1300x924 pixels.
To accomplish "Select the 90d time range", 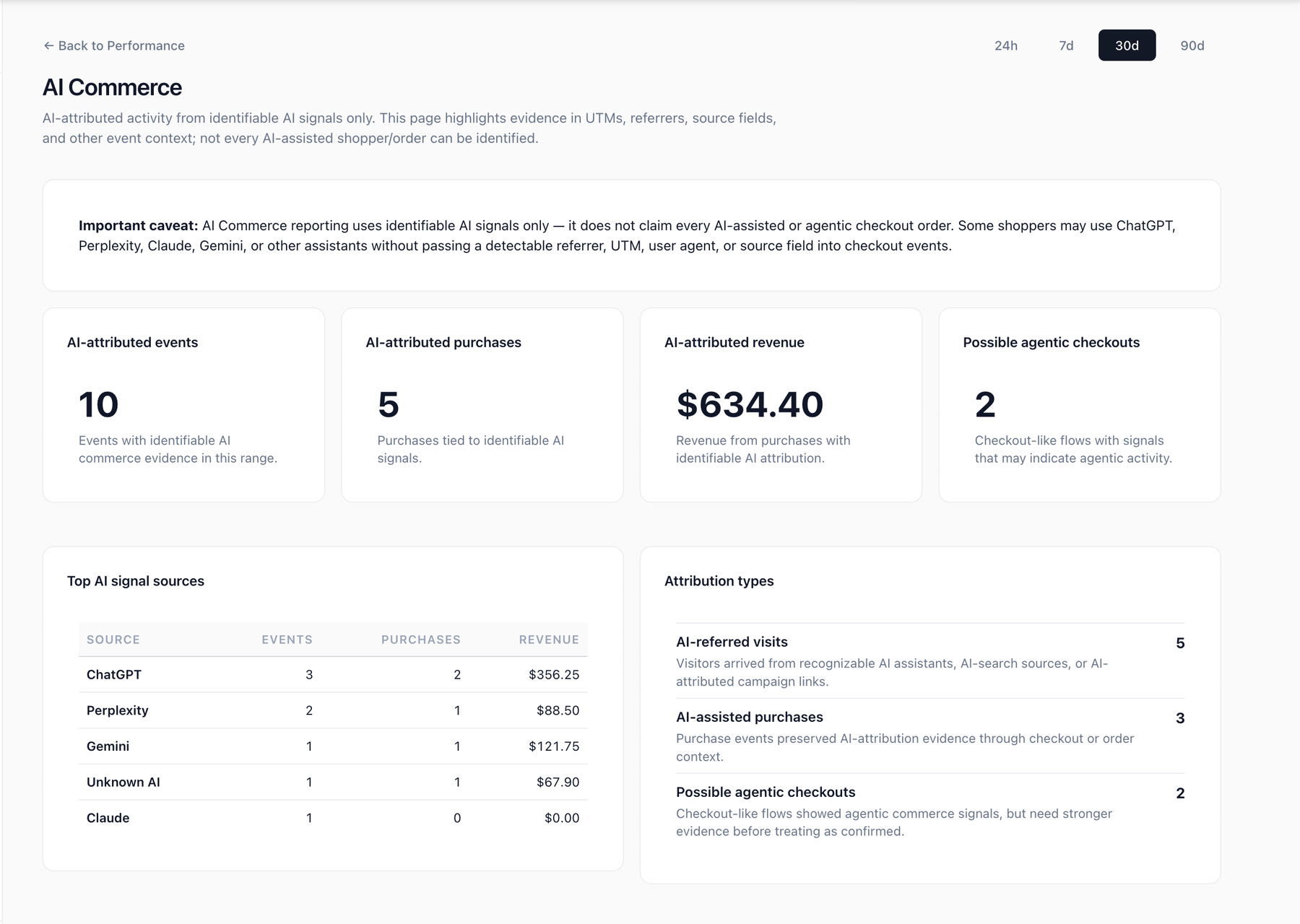I will [x=1192, y=45].
